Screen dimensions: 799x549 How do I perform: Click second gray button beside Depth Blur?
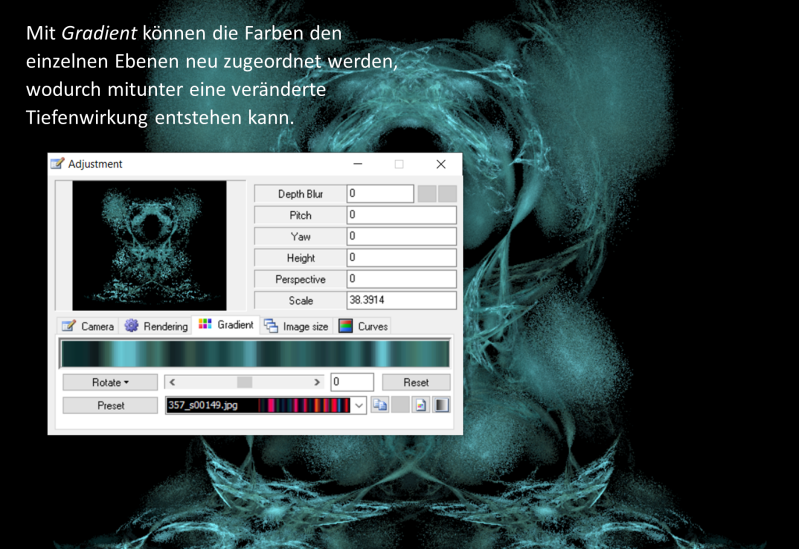(447, 194)
